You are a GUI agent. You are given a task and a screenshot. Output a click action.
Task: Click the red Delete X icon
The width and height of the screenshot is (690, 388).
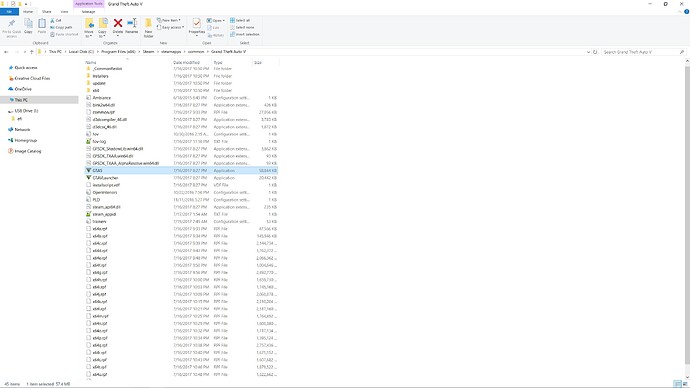click(118, 23)
